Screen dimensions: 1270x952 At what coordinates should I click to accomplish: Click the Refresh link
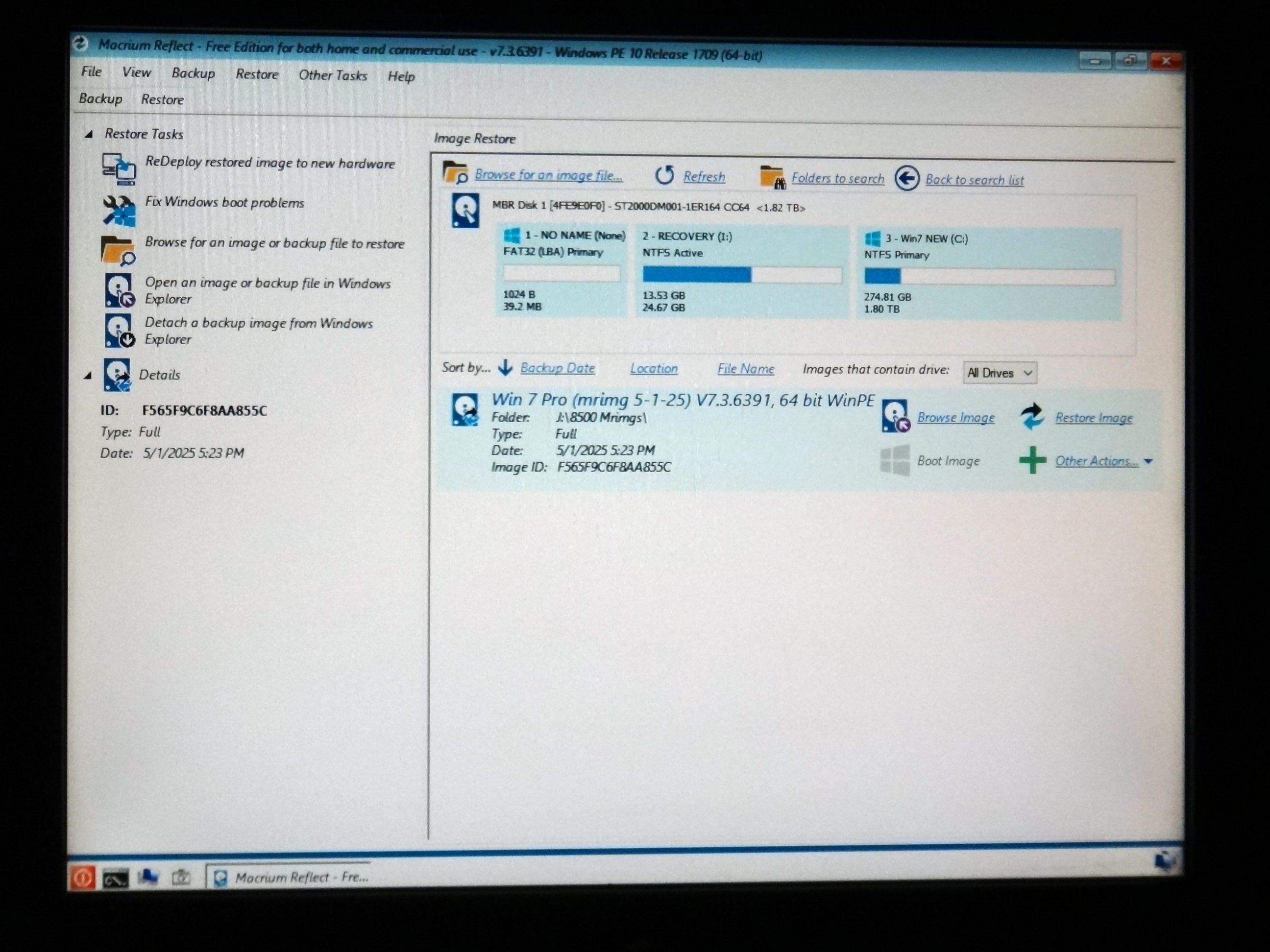(704, 177)
